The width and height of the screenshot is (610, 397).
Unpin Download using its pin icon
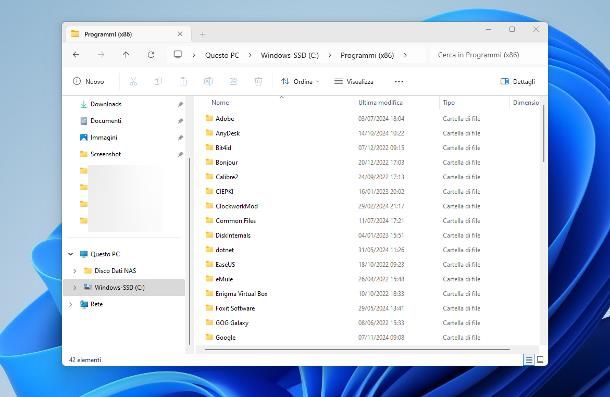tap(180, 104)
